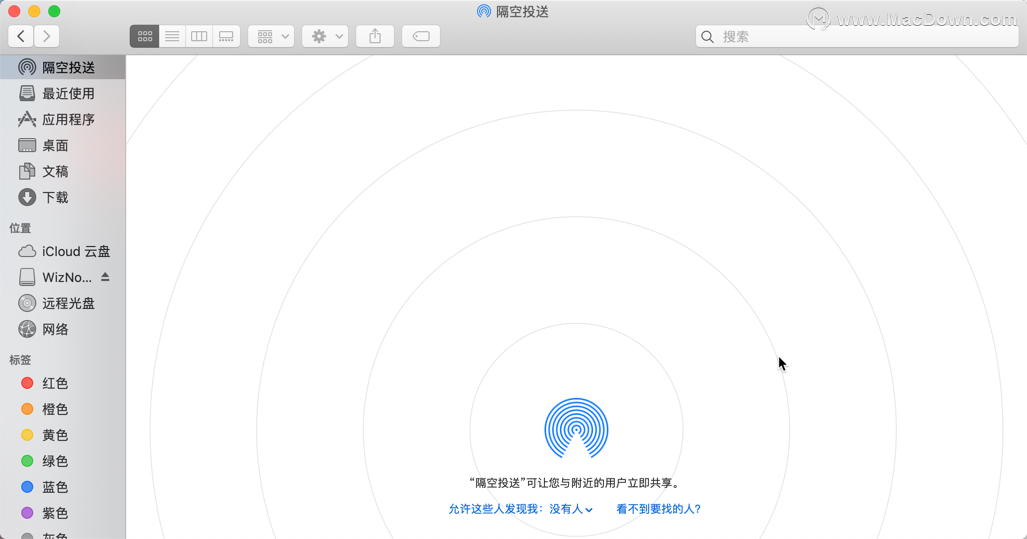Select the 橙色 tag
Screen dimensions: 1027x539
63,409
